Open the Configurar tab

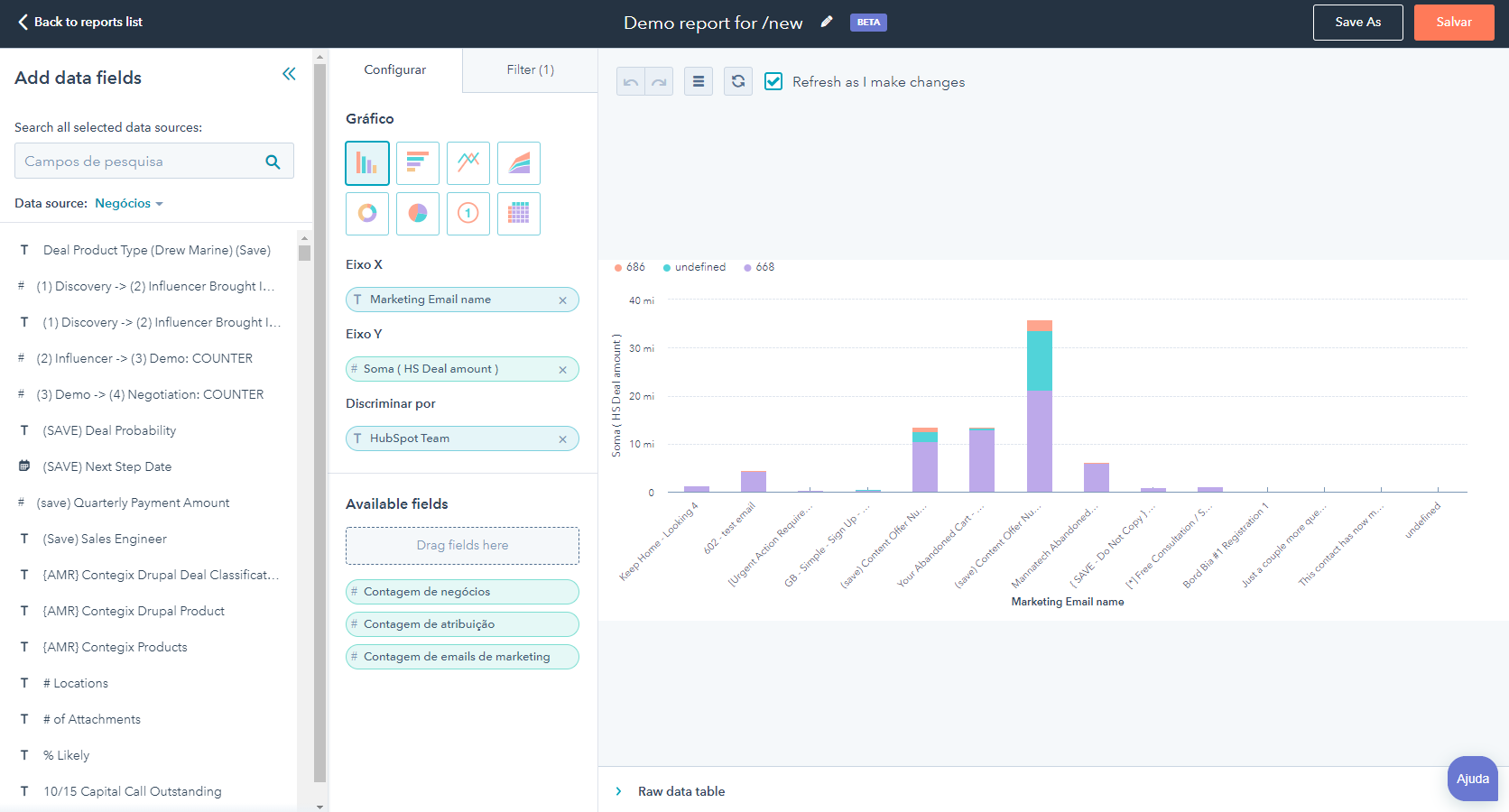[394, 69]
